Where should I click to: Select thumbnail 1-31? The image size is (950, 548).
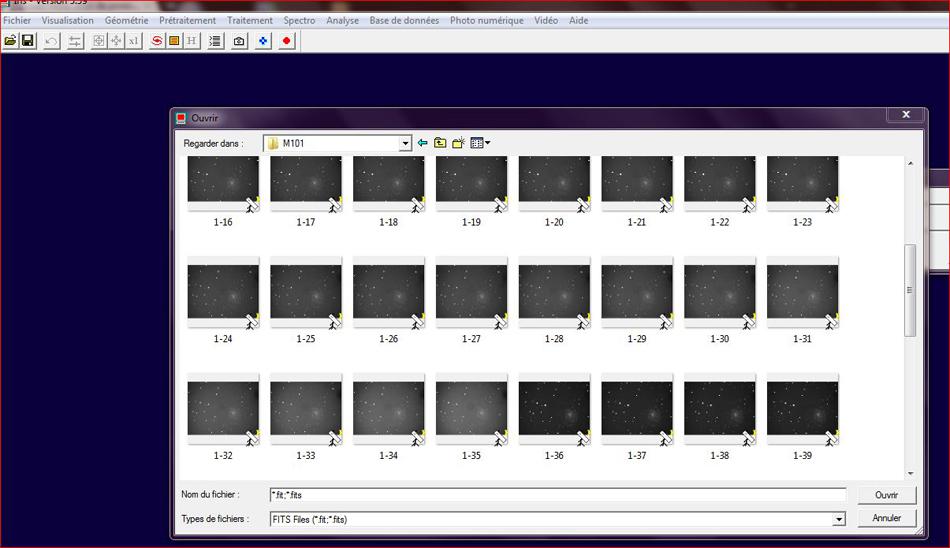803,292
